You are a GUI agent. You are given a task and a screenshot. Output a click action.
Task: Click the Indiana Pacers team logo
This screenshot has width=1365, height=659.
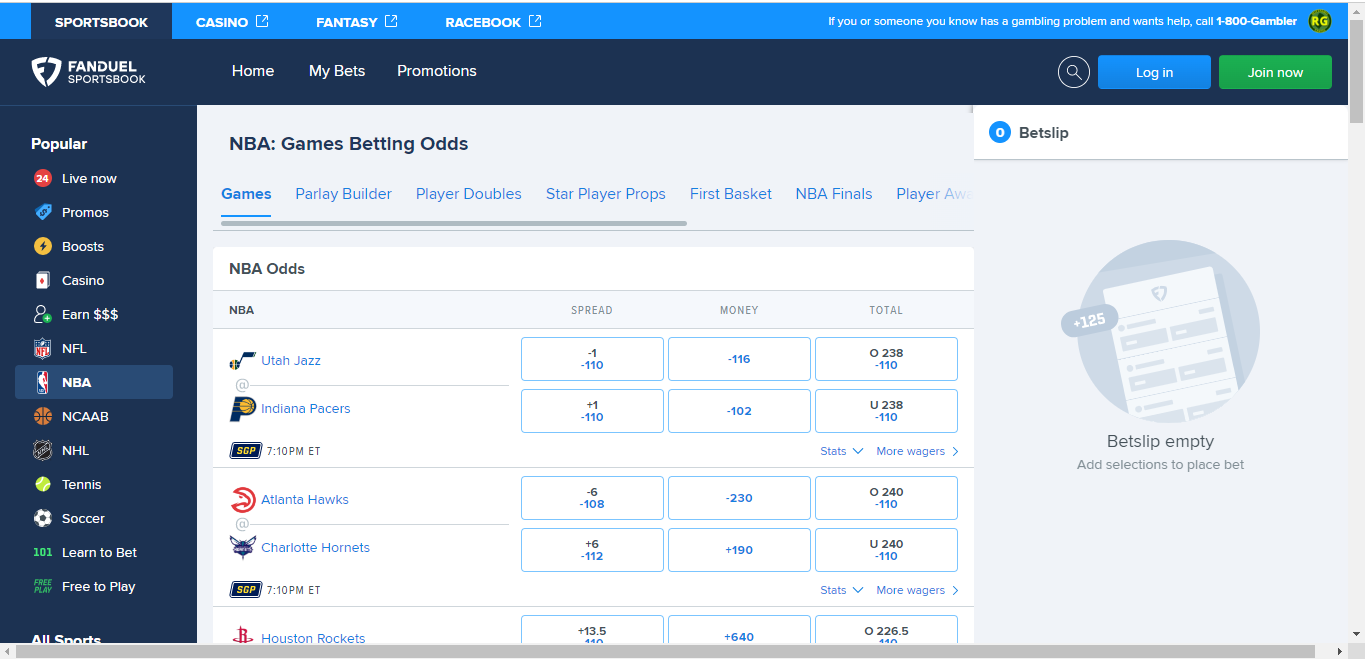point(242,408)
